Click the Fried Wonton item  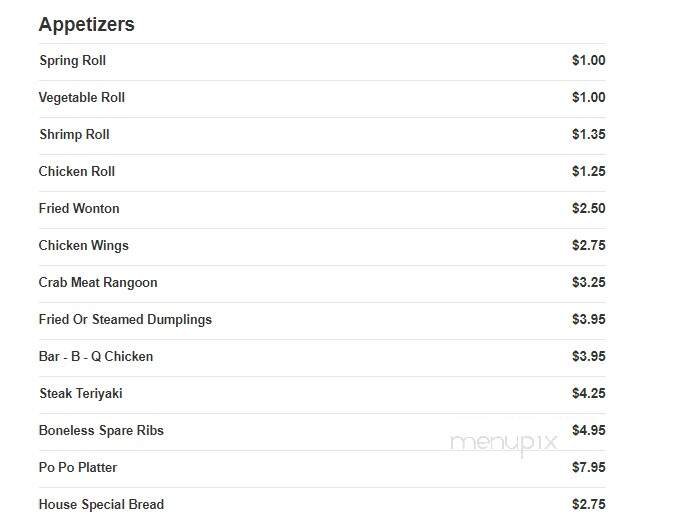tap(79, 209)
